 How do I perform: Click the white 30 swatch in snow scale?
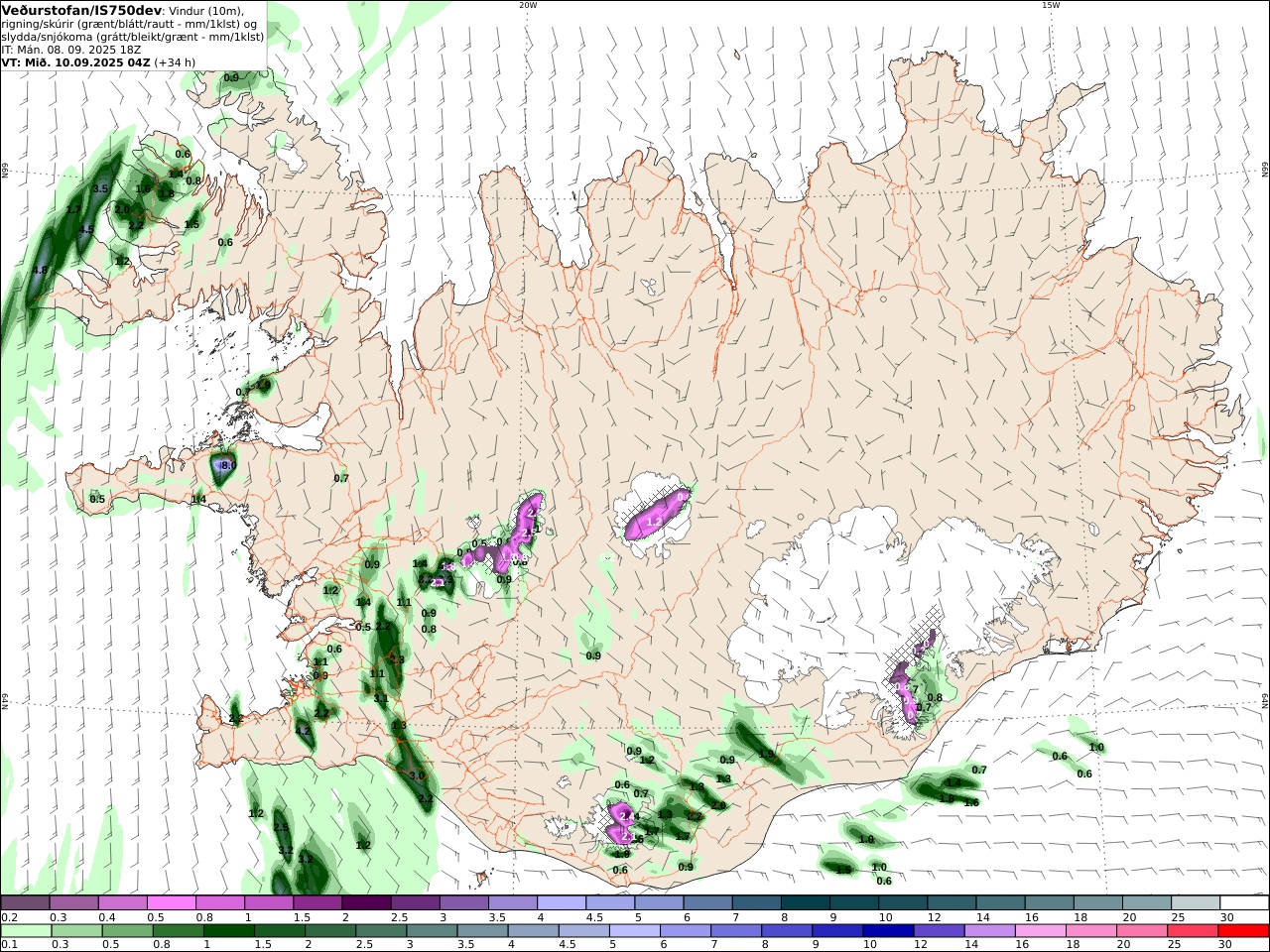pyautogui.click(x=1245, y=902)
